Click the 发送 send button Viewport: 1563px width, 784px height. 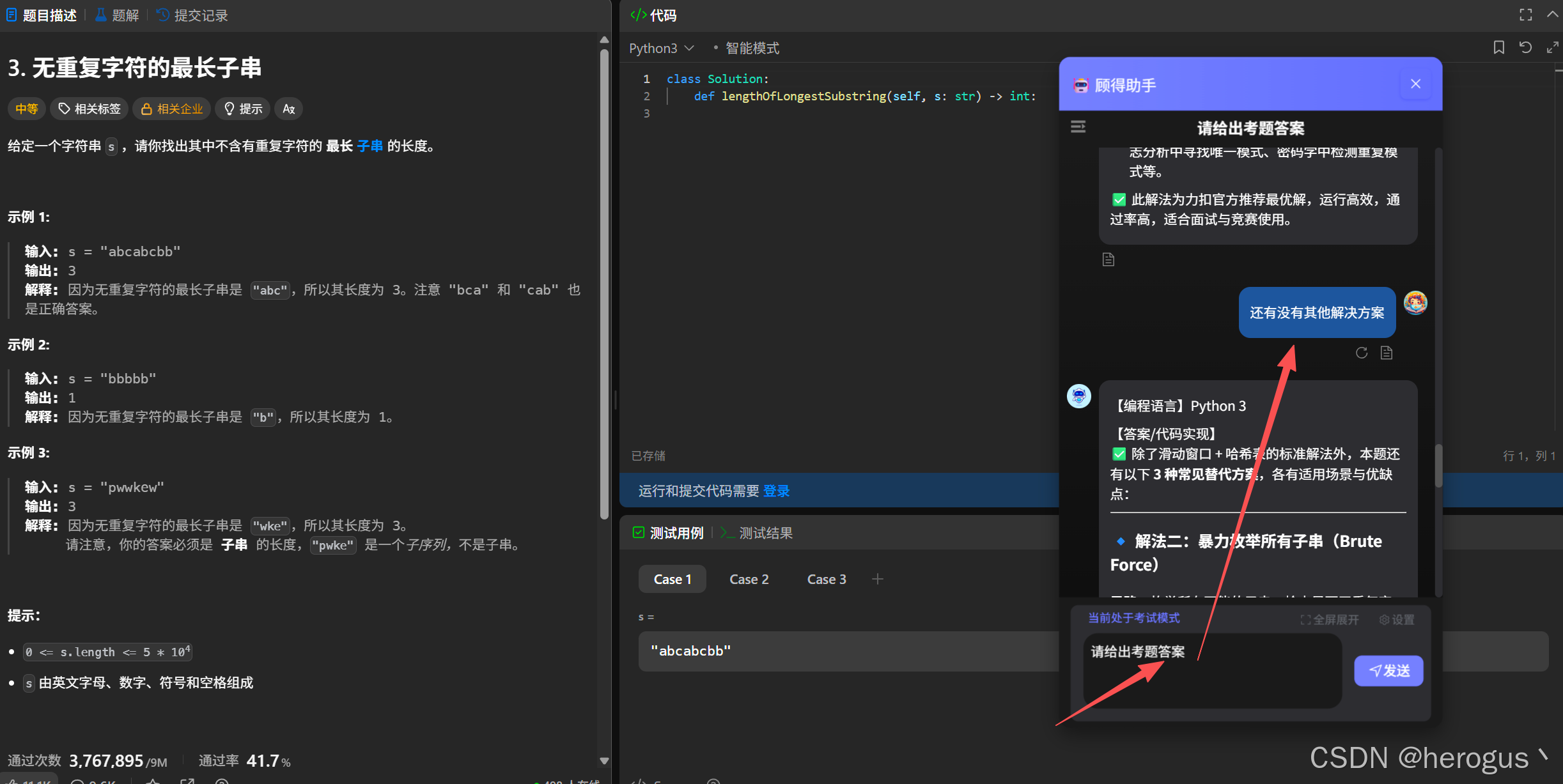point(1388,671)
